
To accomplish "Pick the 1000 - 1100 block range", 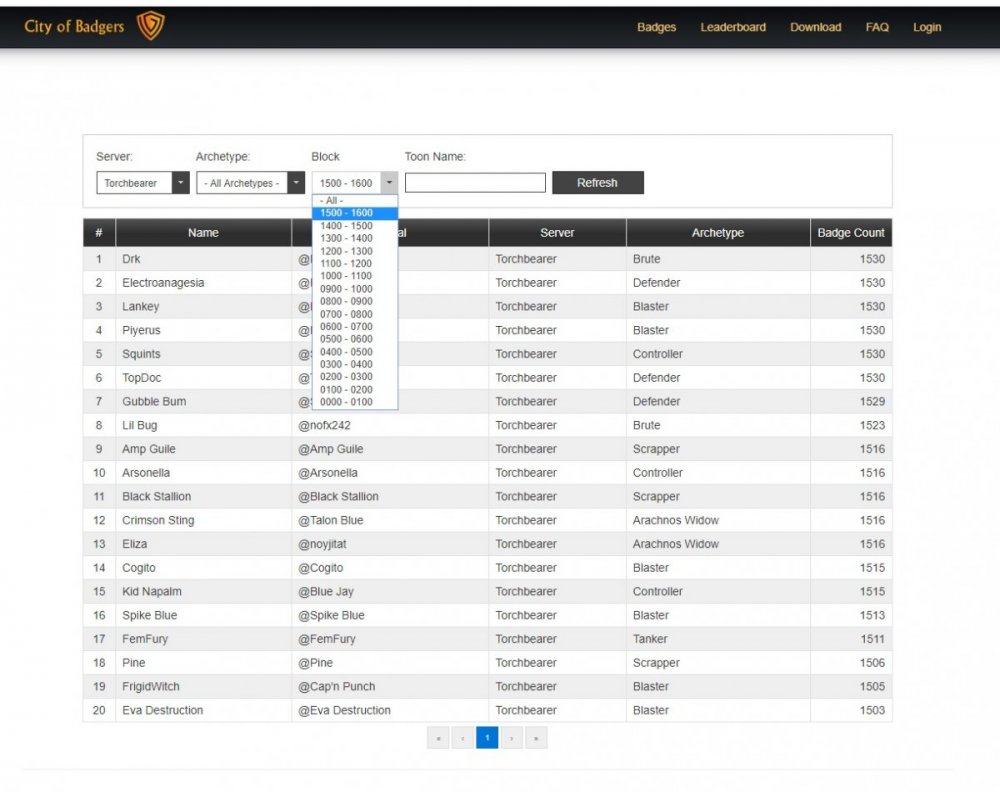I will (346, 276).
